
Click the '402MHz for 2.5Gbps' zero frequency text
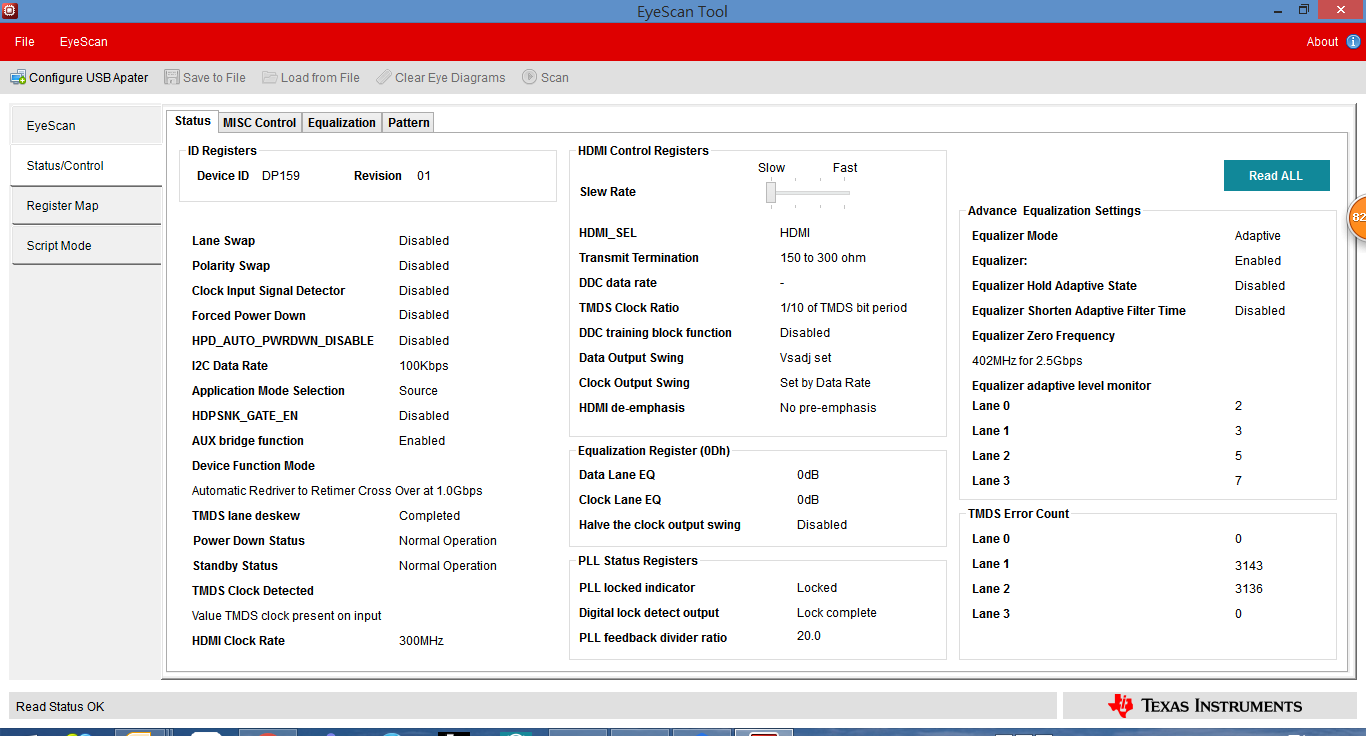coord(1027,361)
